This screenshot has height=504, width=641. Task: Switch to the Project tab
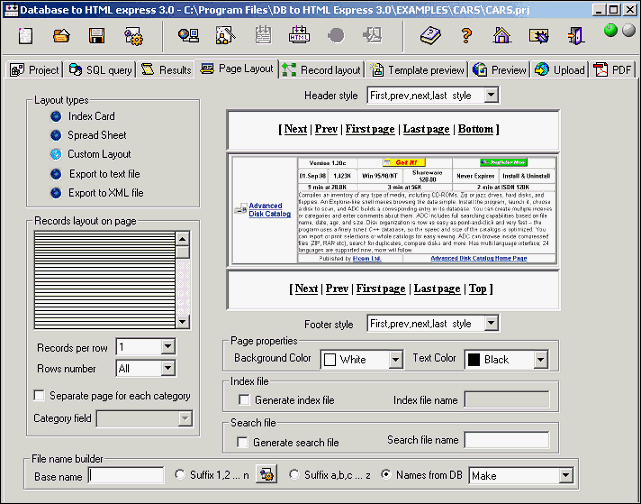click(35, 70)
